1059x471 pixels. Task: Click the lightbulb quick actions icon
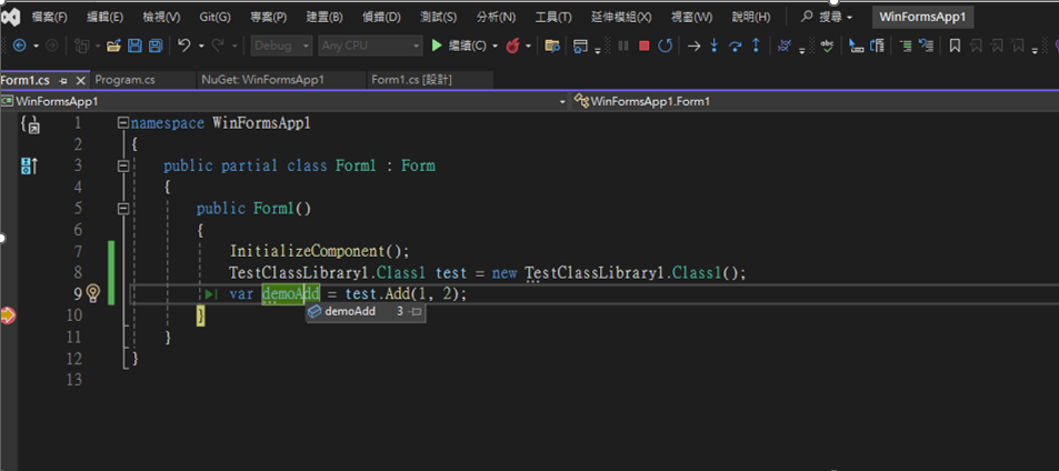93,293
